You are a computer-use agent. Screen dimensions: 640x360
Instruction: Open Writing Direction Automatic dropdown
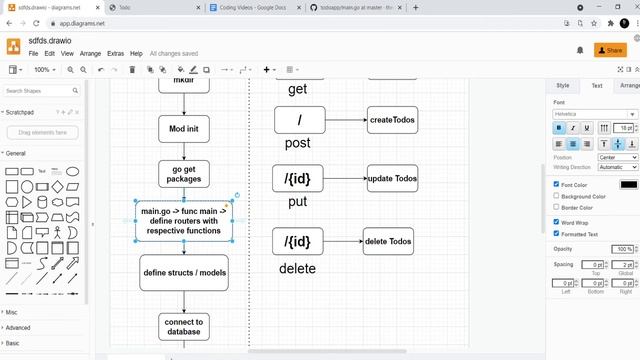tap(618, 167)
